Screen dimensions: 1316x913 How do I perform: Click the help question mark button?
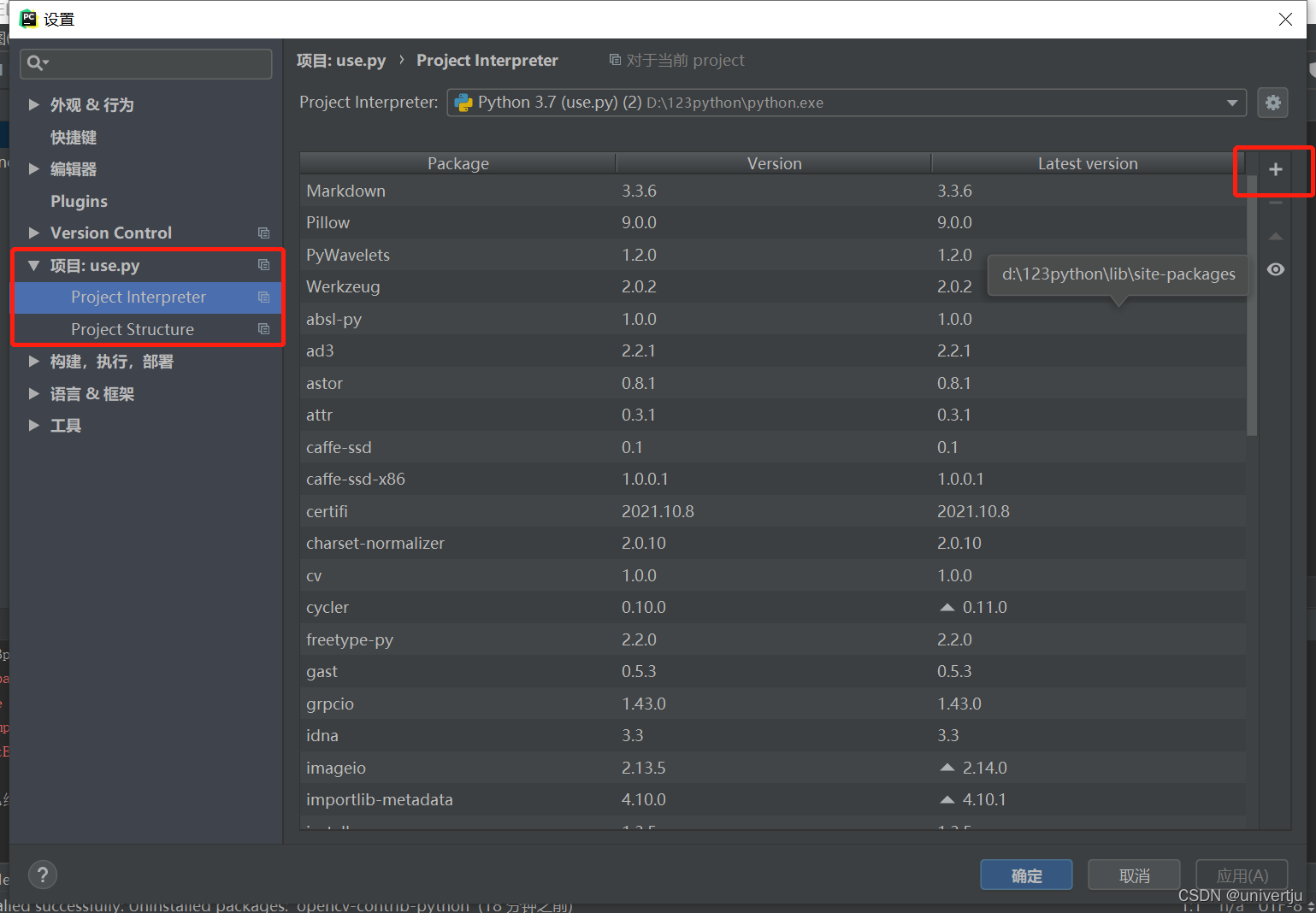point(43,875)
